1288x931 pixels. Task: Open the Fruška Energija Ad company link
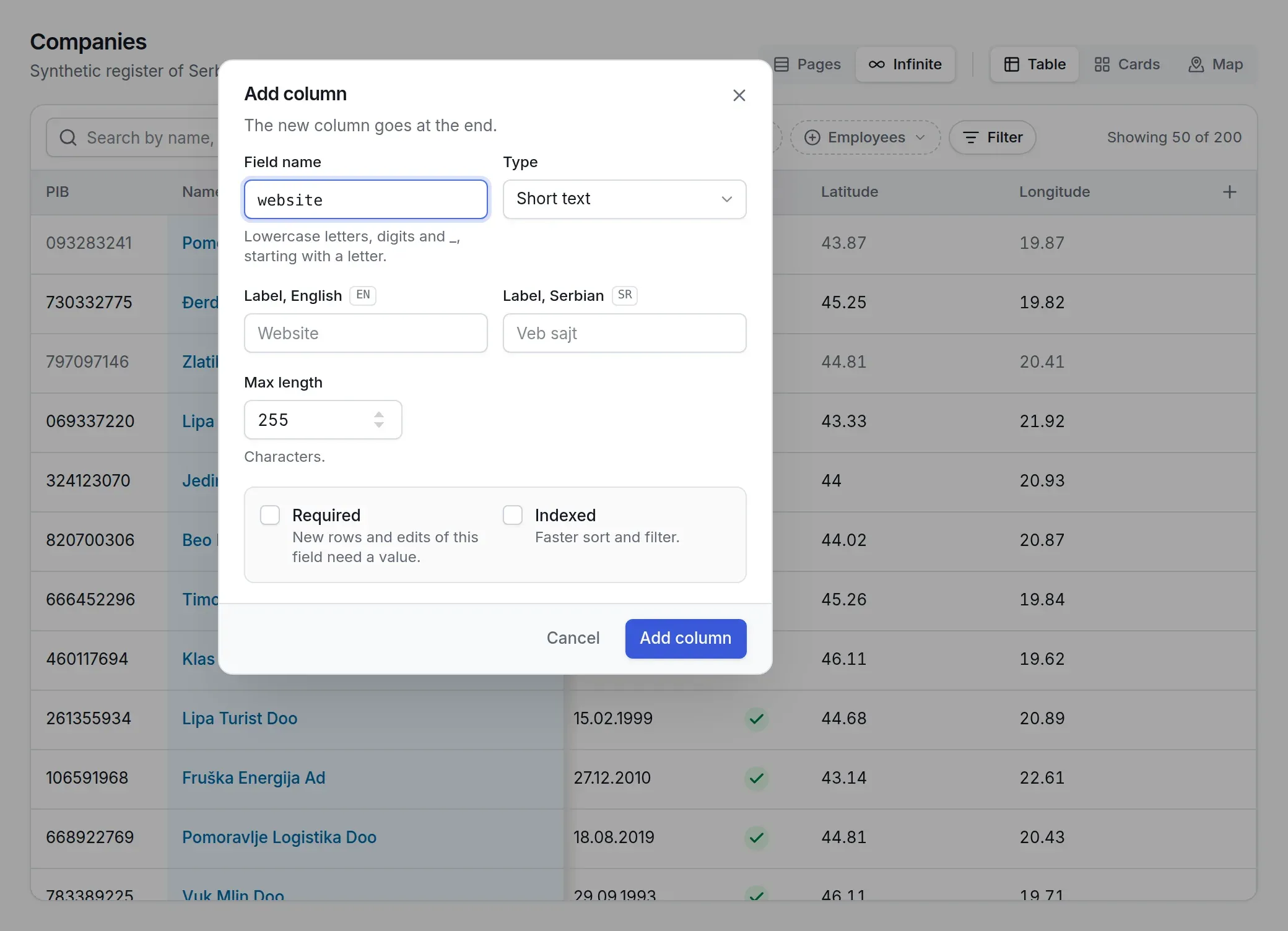[253, 778]
